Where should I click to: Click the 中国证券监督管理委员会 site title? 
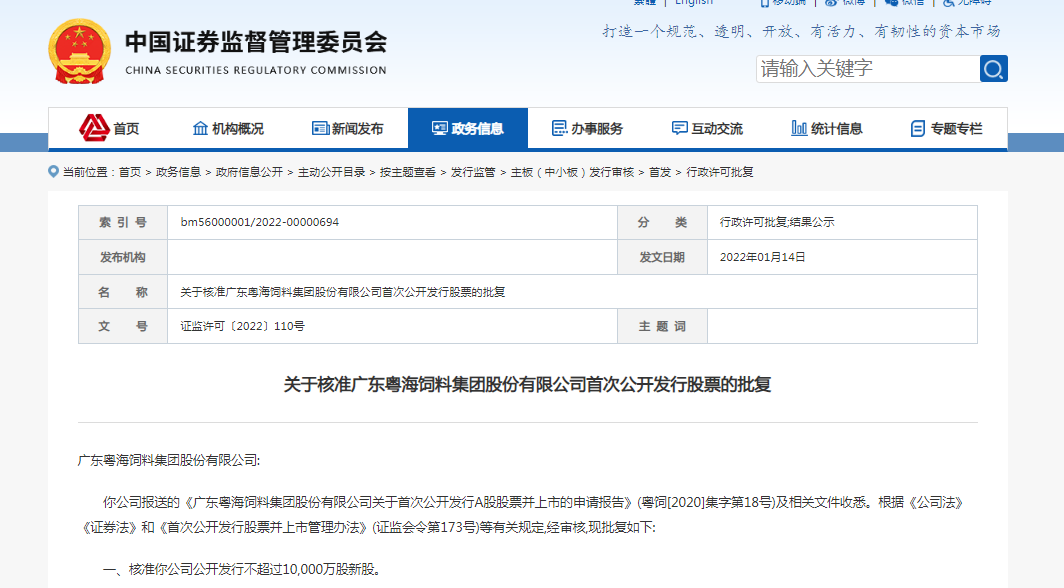(x=256, y=42)
